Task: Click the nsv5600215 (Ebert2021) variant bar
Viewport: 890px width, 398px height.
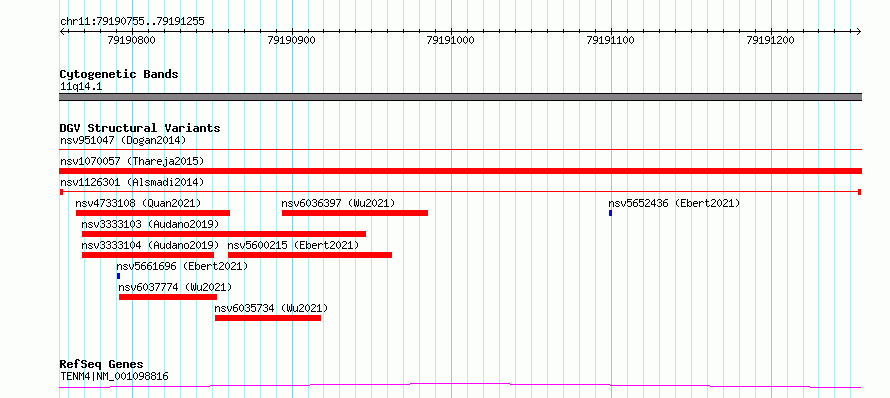Action: click(310, 255)
